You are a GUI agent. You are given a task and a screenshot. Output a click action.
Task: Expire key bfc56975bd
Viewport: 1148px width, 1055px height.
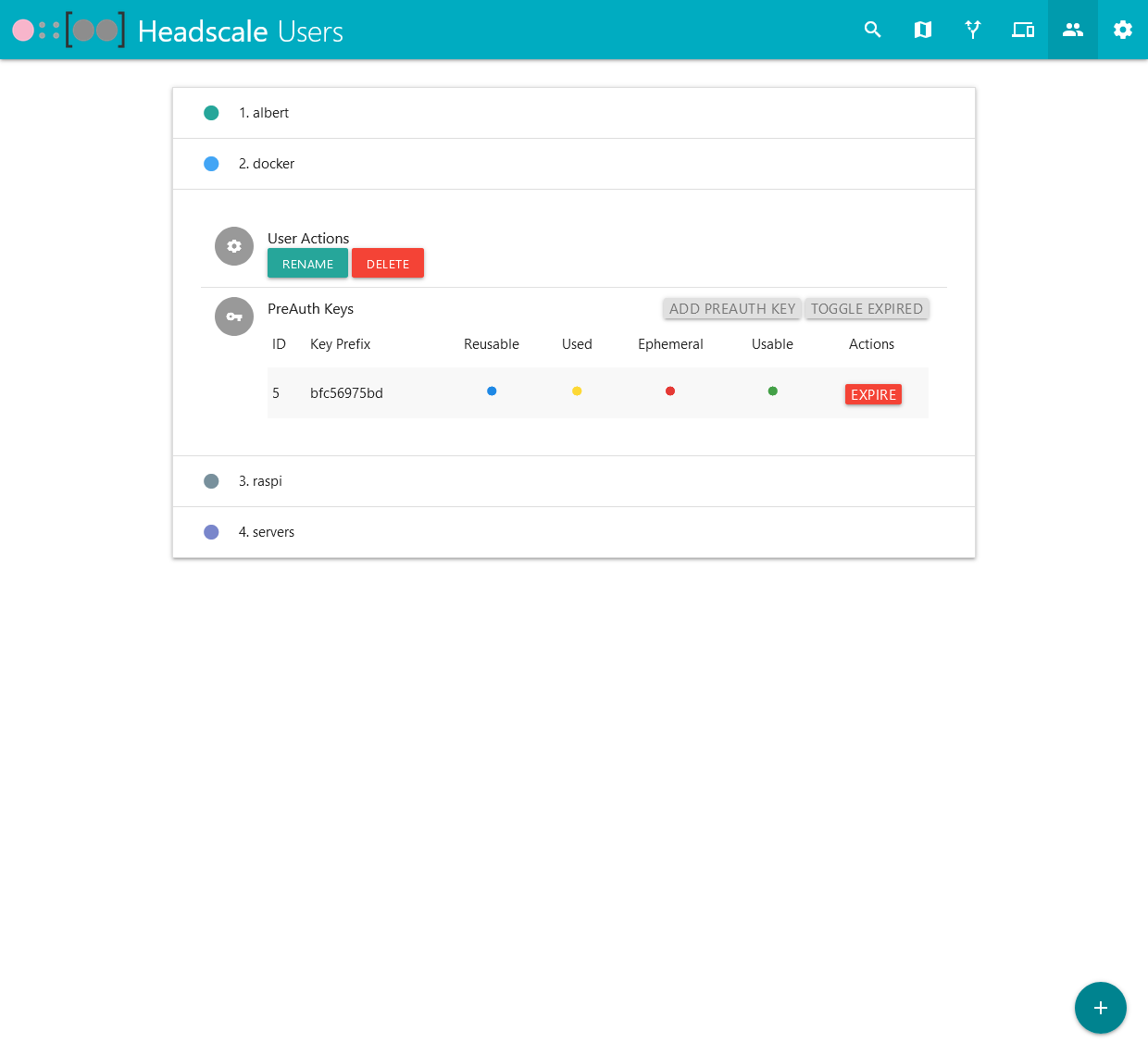[873, 395]
